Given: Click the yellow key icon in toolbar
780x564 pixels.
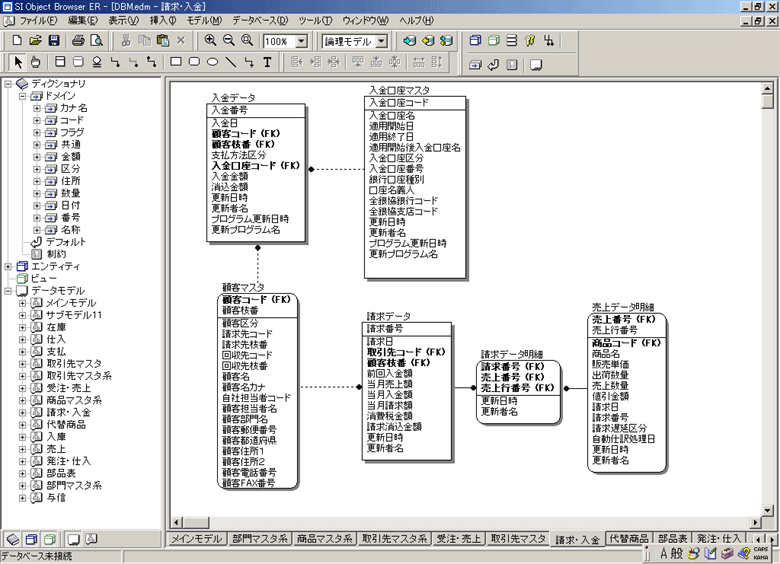Looking at the screenshot, I should point(530,40).
